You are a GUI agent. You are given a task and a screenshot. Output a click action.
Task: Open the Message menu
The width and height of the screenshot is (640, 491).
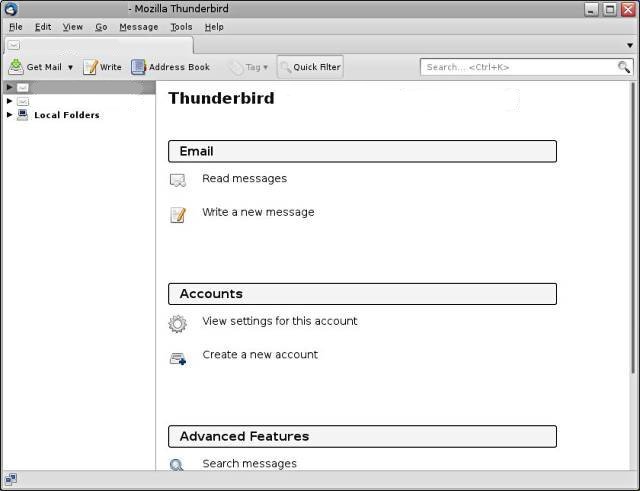139,27
